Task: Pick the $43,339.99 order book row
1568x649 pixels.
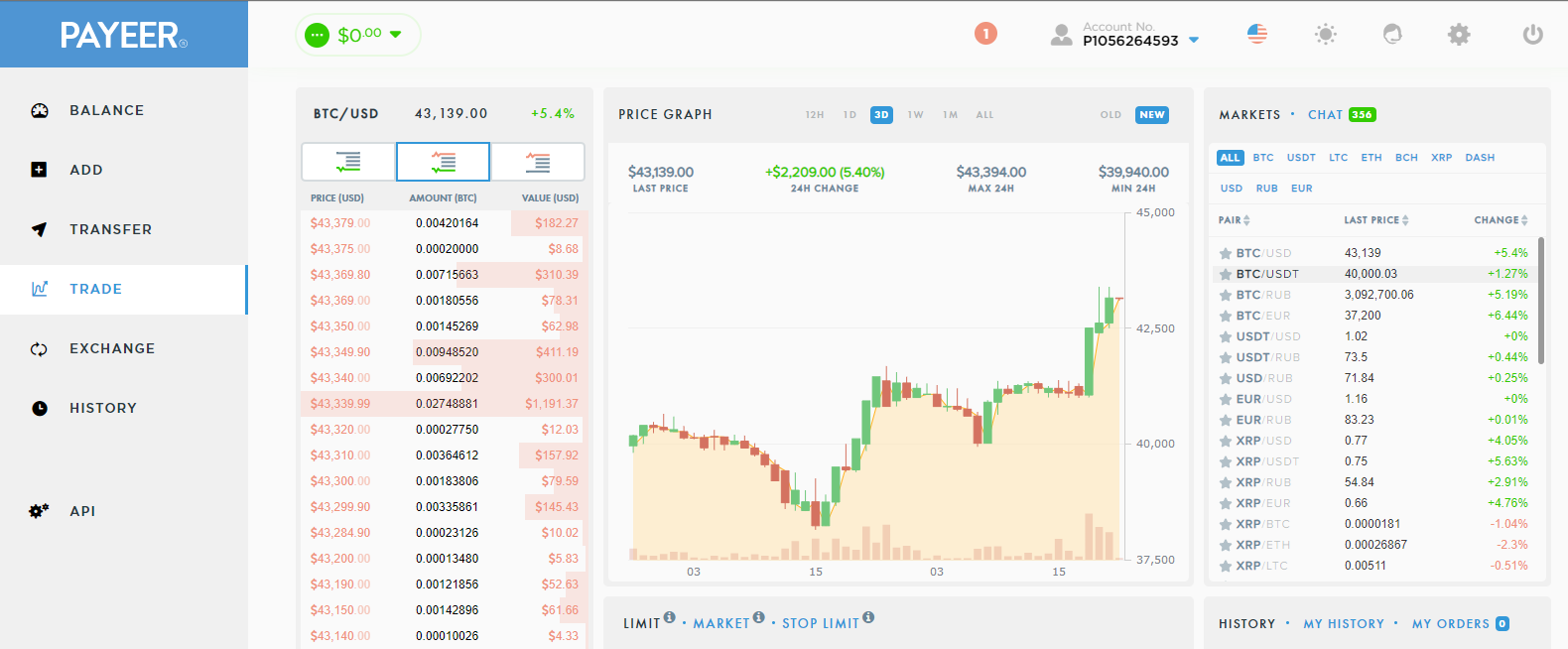Action: click(444, 404)
